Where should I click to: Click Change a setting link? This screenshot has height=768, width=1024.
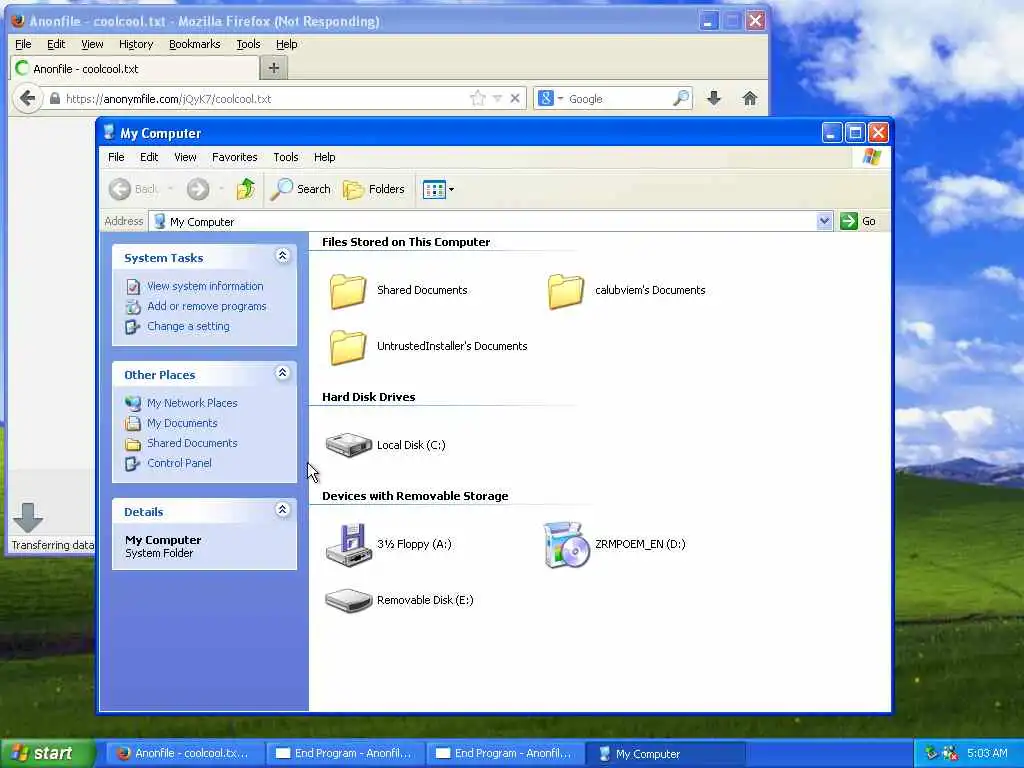coord(188,326)
